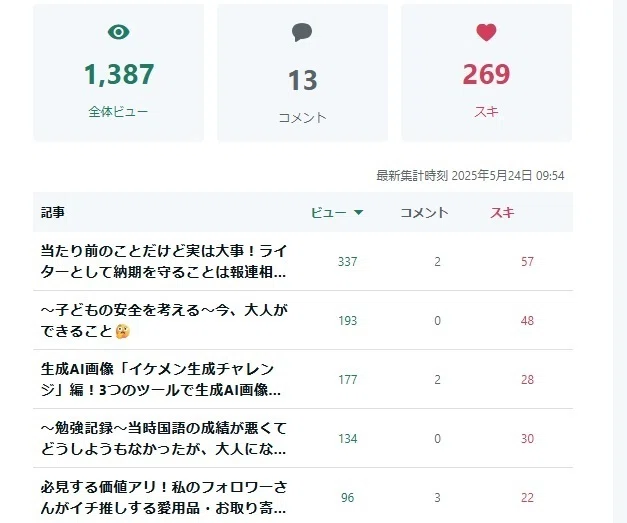The height and width of the screenshot is (523, 627).
Task: Open article 子どもの安全を考える
Action: click(164, 320)
